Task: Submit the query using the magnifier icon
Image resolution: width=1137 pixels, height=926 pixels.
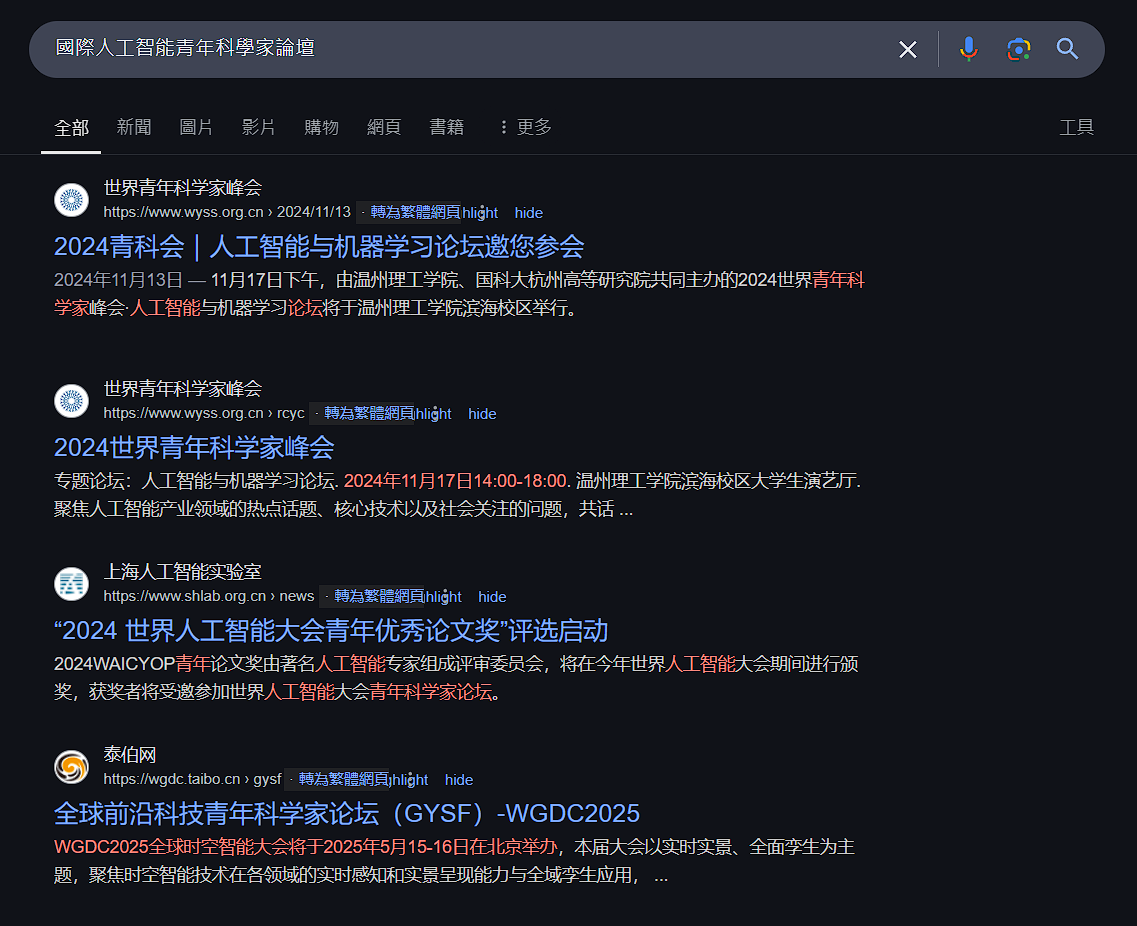Action: click(1067, 49)
